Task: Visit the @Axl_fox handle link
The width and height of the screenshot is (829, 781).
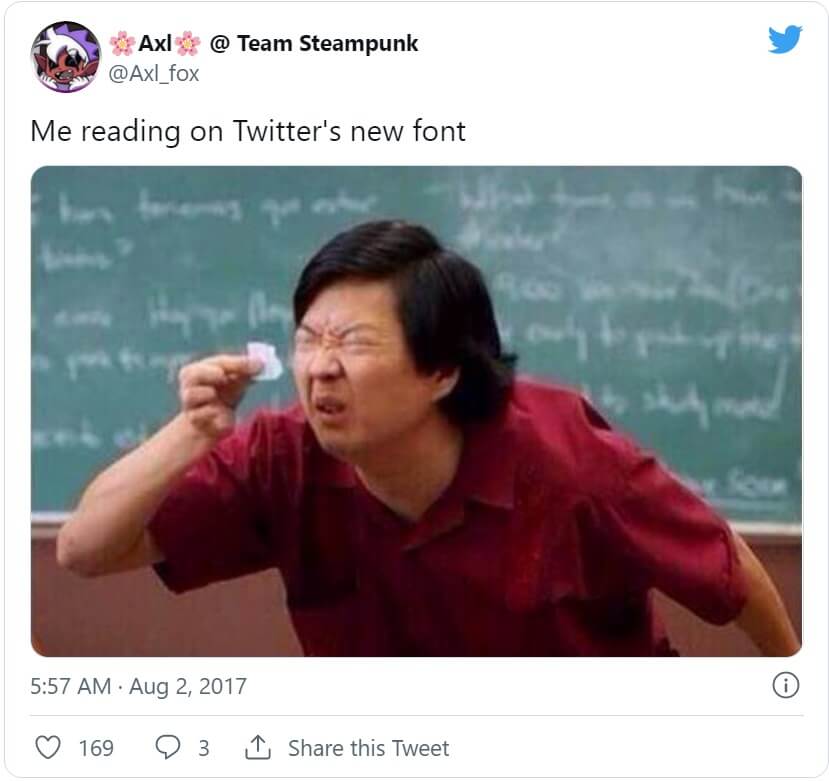Action: tap(153, 73)
